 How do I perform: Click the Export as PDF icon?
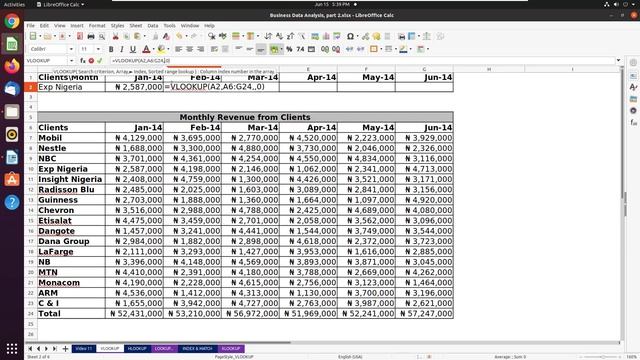click(80, 36)
